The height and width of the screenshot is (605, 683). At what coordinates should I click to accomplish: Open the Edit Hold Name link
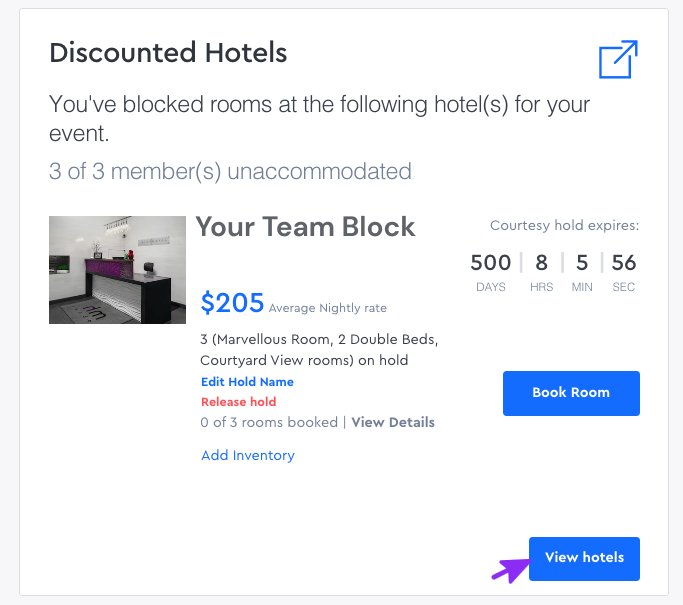tap(247, 382)
